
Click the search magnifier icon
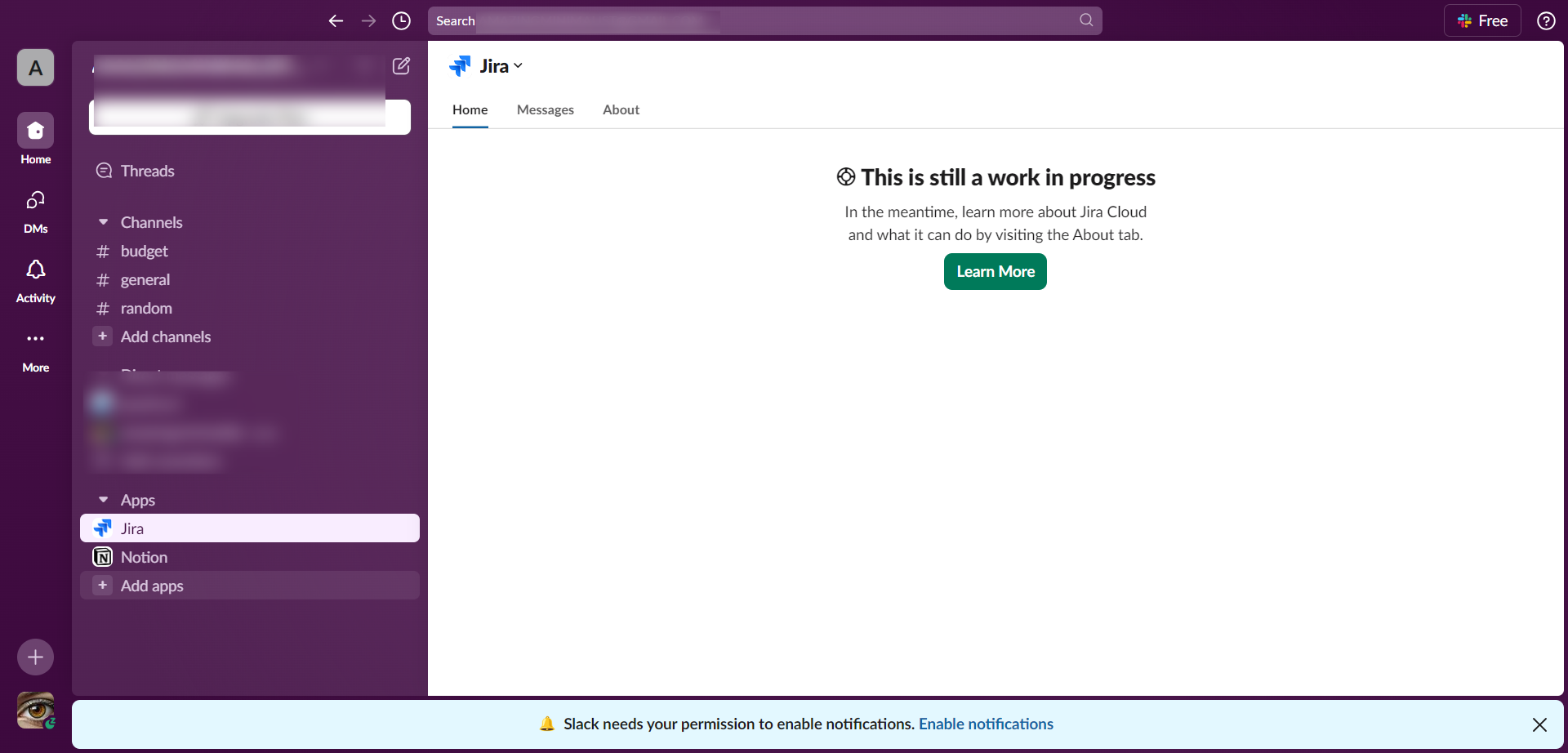(1086, 20)
